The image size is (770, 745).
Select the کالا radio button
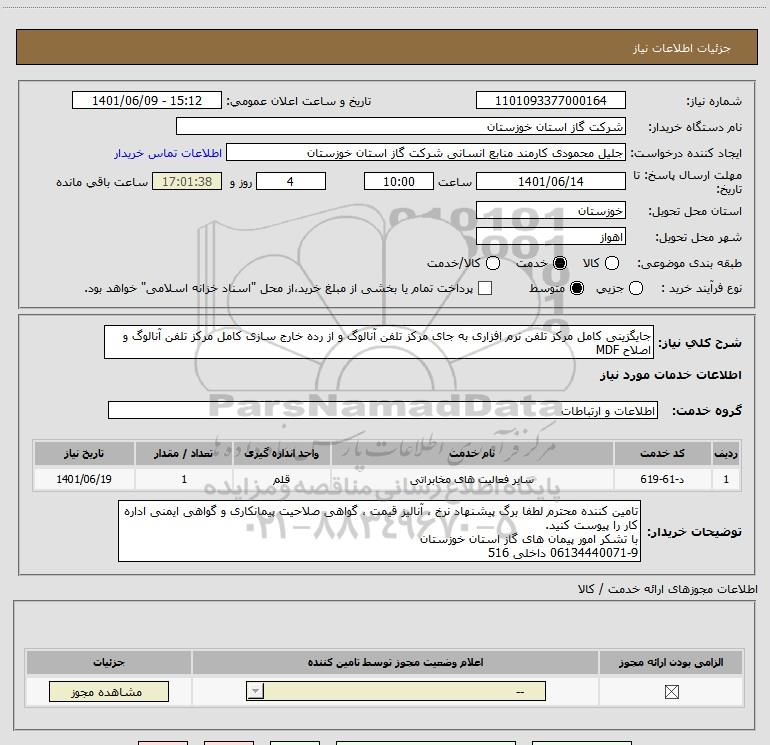pyautogui.click(x=612, y=263)
